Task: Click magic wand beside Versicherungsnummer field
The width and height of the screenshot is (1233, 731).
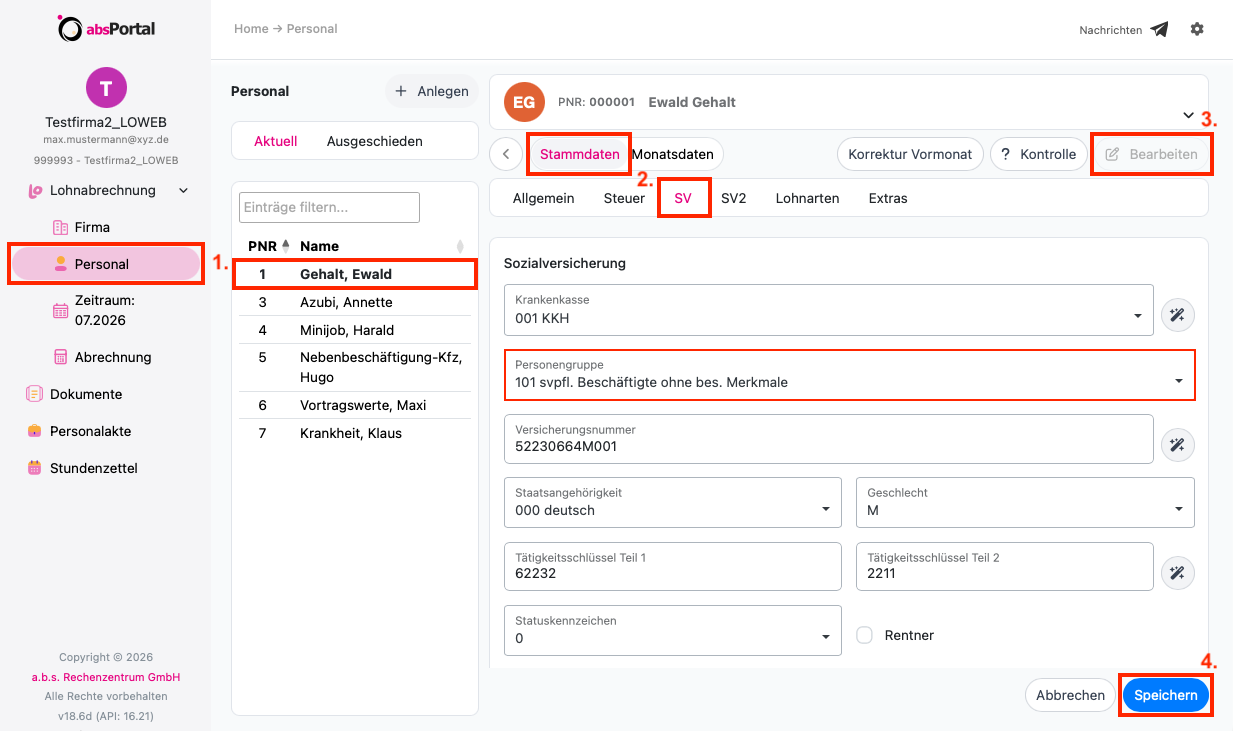Action: 1177,445
